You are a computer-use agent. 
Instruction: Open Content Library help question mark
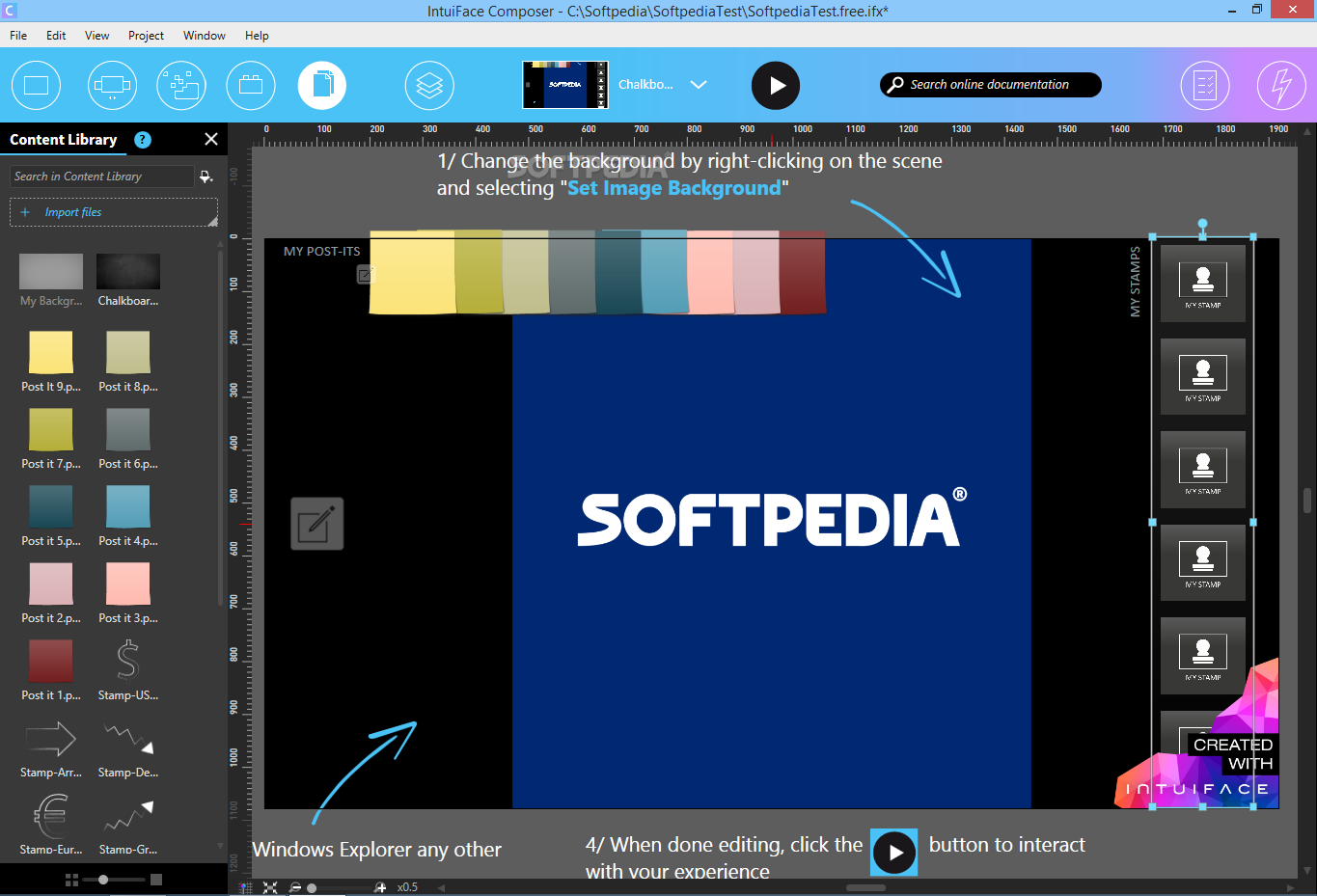coord(143,139)
